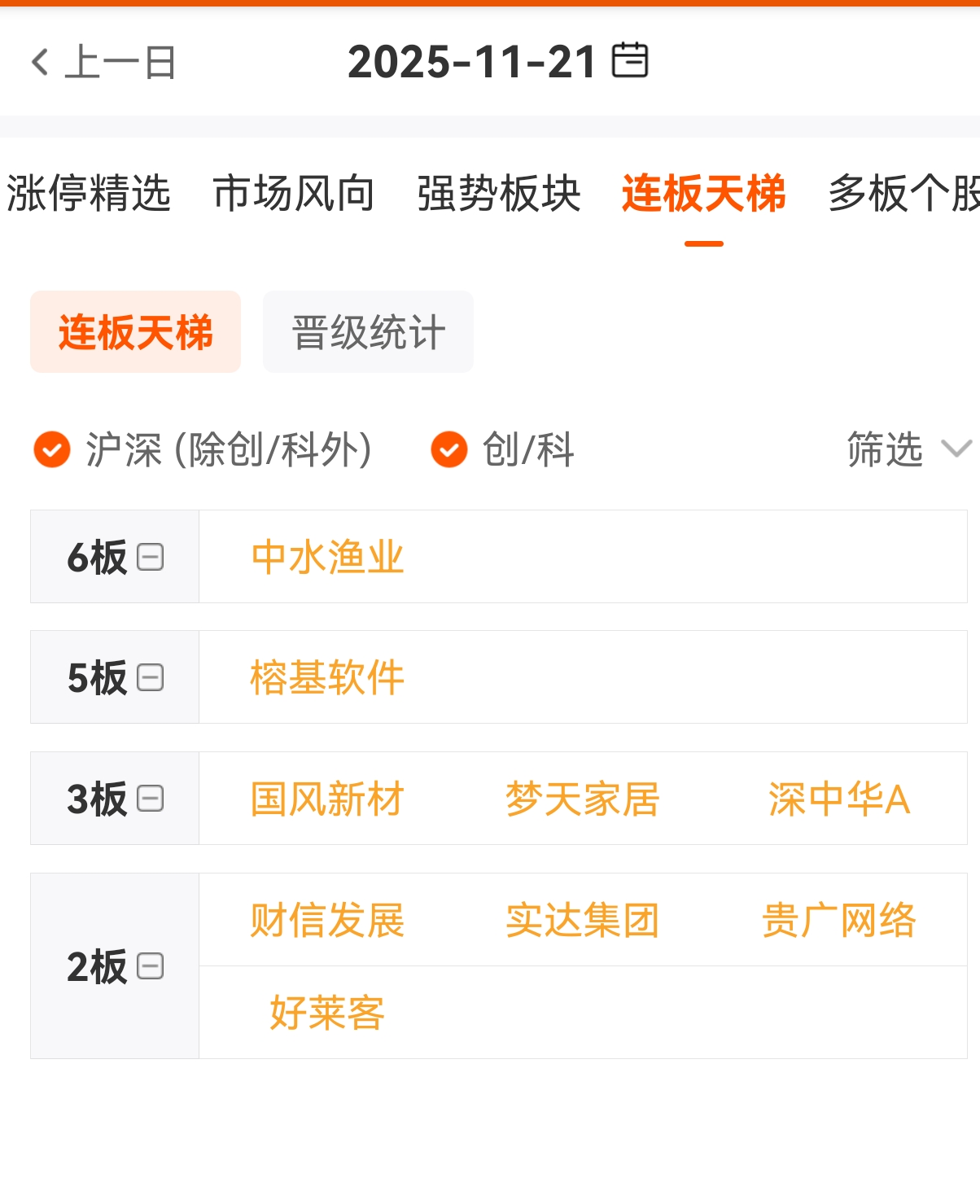Image resolution: width=980 pixels, height=1204 pixels.
Task: Collapse the 3板 row
Action: coord(151,799)
